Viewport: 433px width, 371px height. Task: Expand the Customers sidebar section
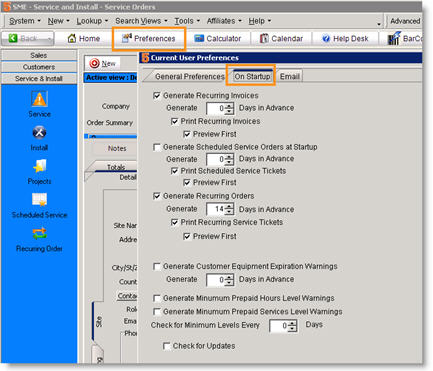(x=39, y=67)
